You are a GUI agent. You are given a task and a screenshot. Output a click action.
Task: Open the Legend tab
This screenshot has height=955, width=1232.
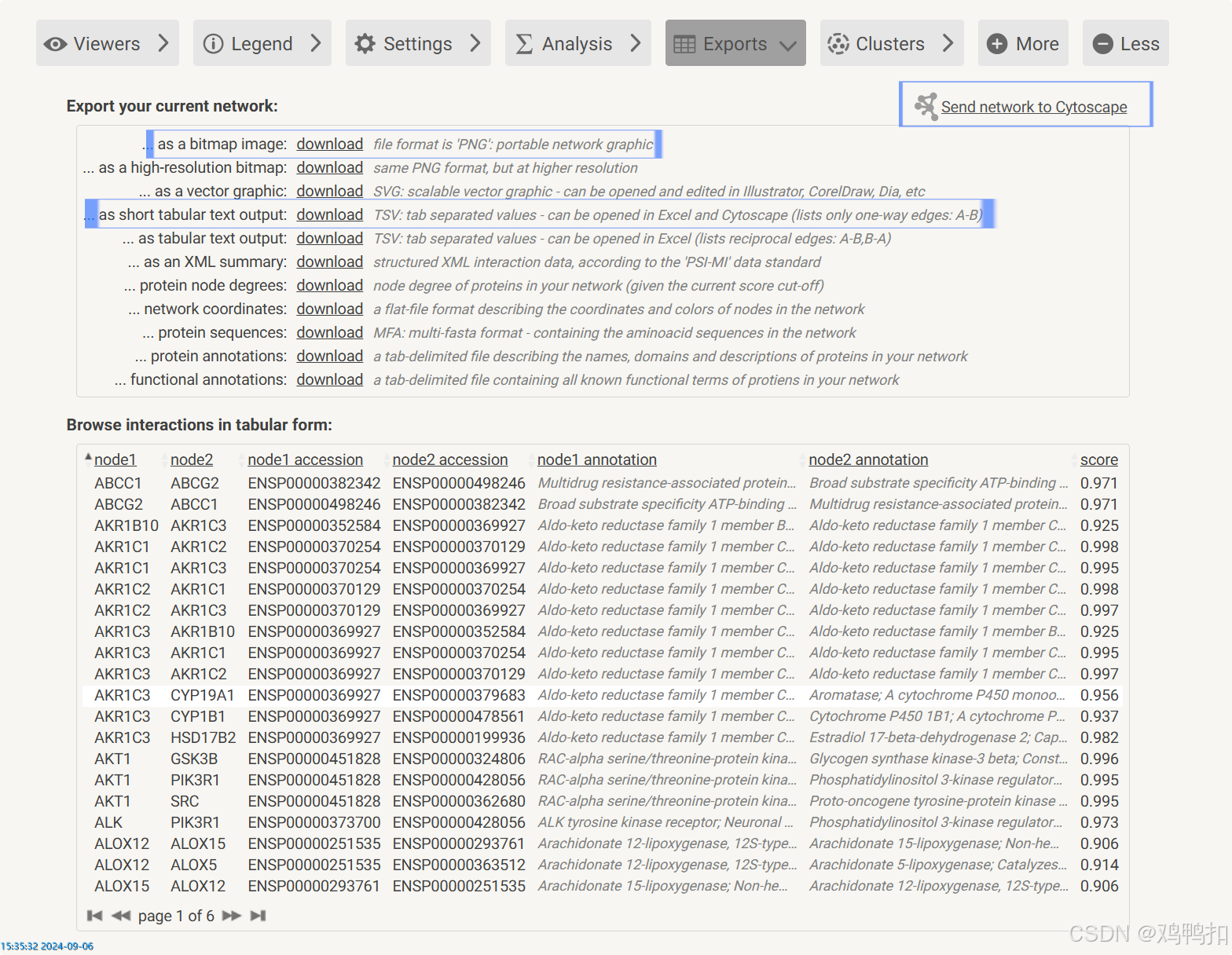coord(262,43)
